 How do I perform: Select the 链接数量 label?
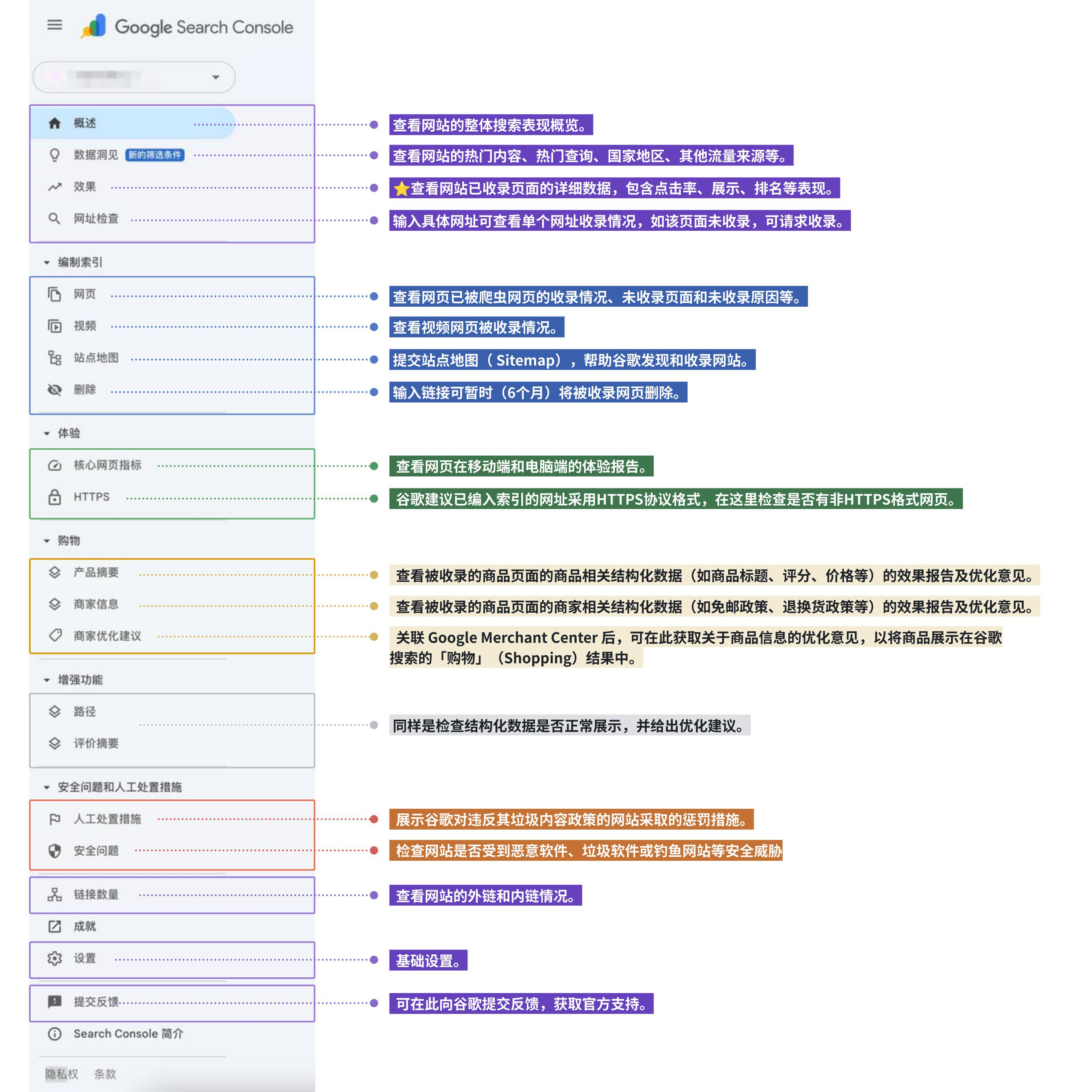tap(96, 895)
